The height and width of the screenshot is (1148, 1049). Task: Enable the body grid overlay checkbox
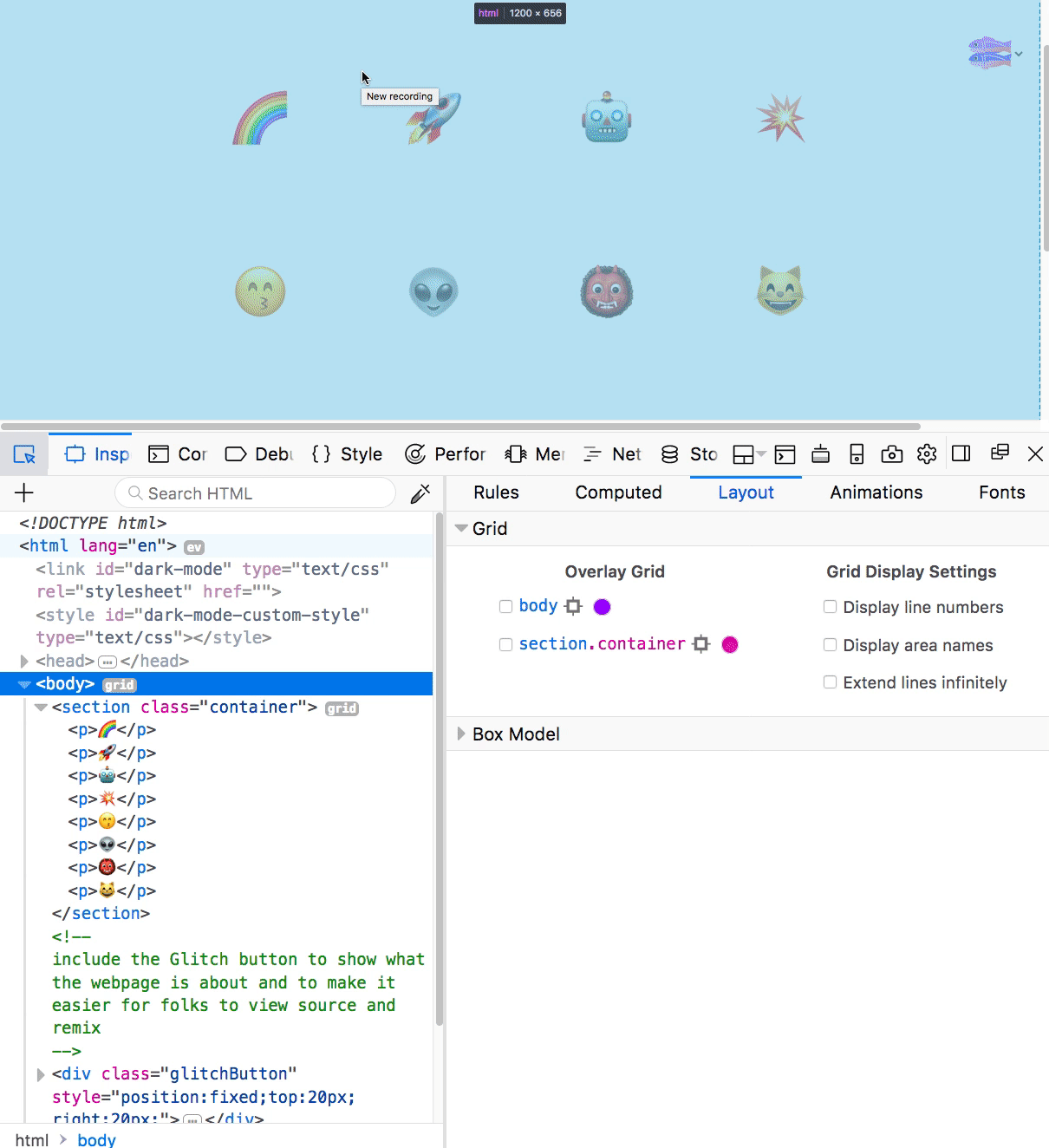pyautogui.click(x=506, y=607)
